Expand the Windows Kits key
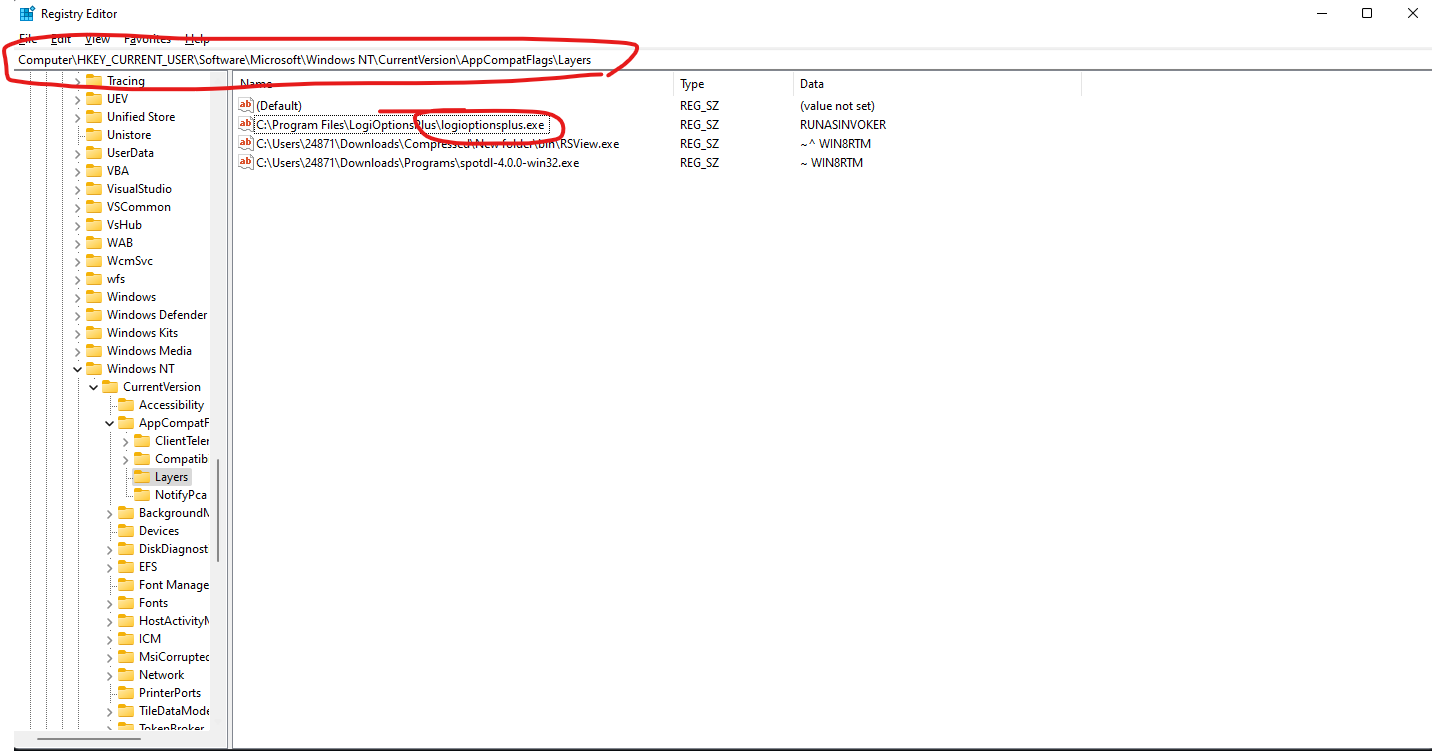1432x751 pixels. tap(78, 333)
